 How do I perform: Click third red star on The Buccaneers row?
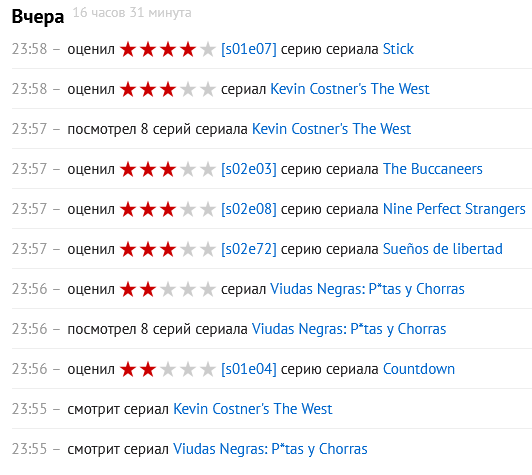(168, 170)
